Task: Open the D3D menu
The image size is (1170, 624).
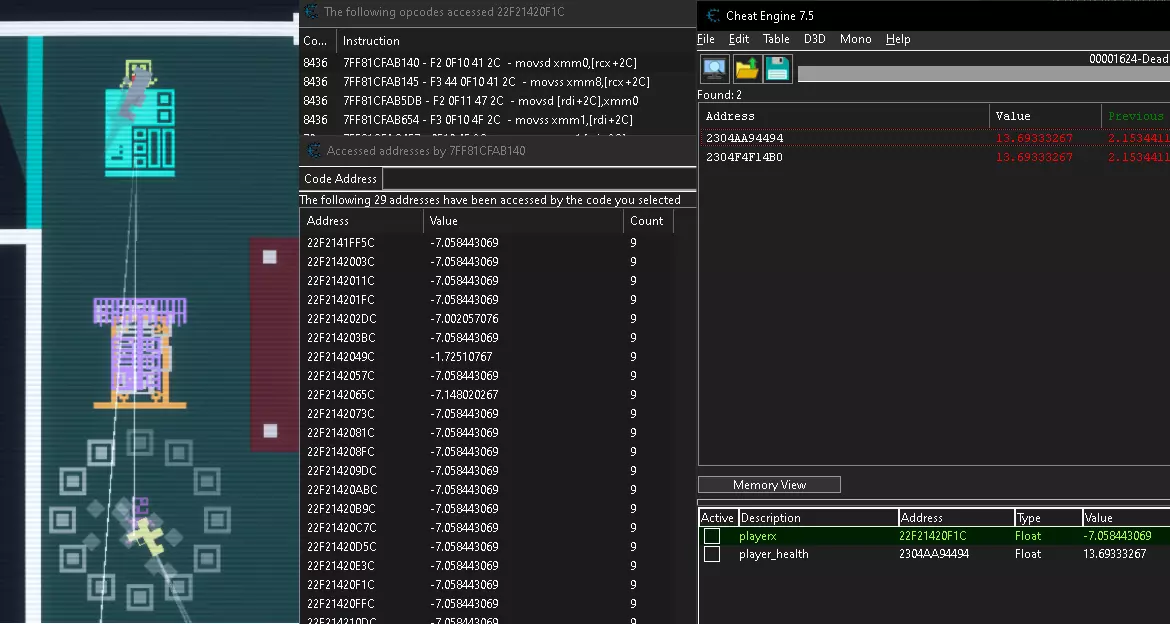Action: pos(815,39)
